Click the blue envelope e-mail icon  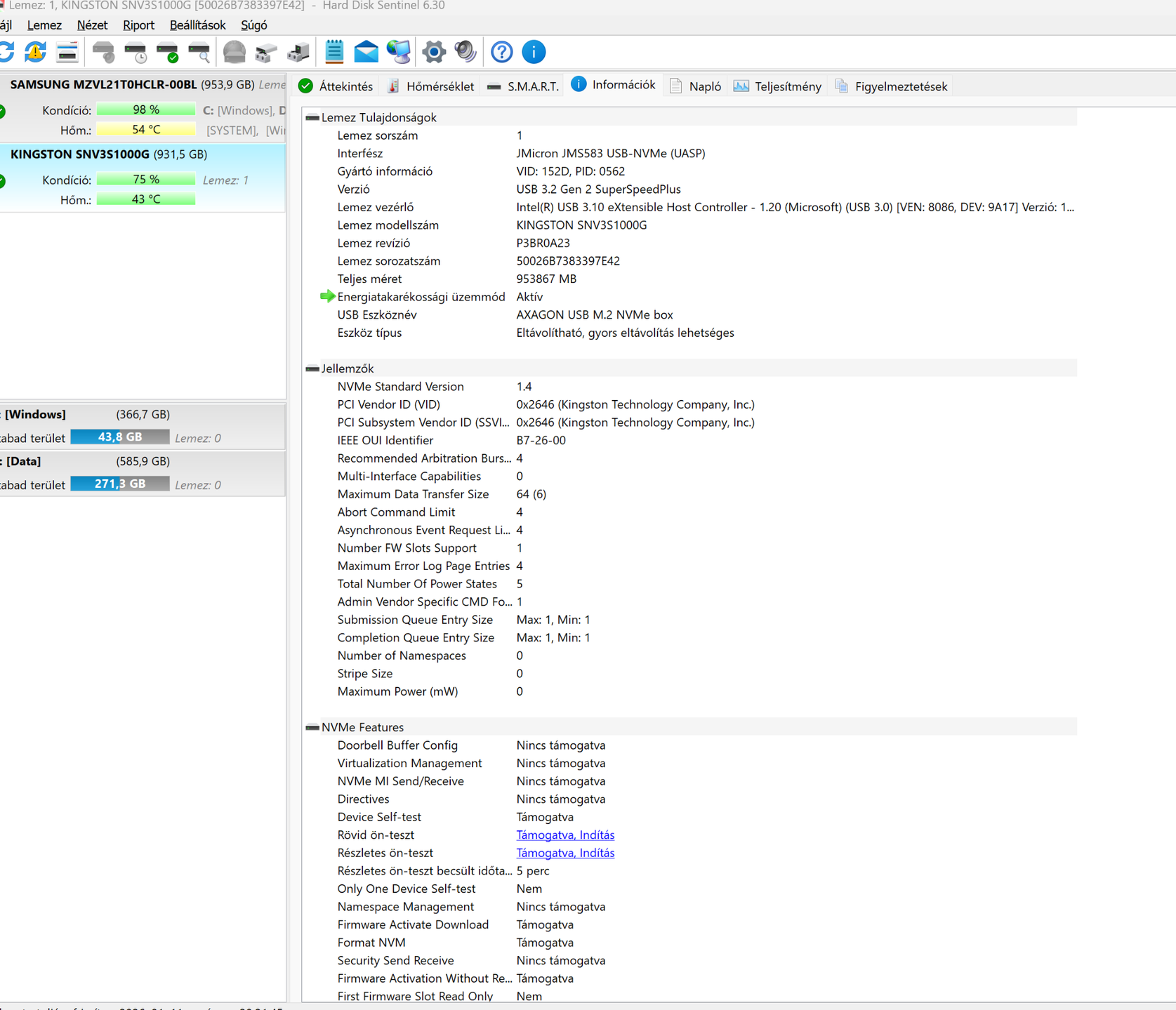[366, 52]
